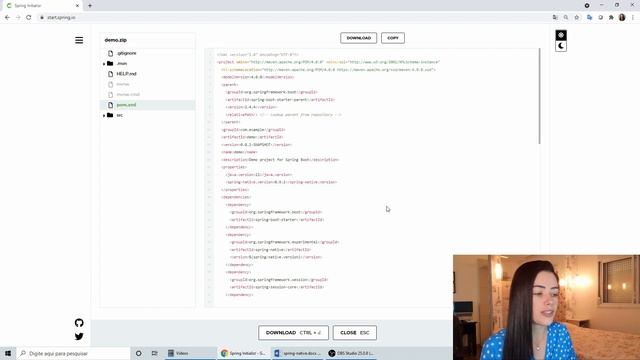Click the pom.xml file icon
Viewport: 640px width, 360px height.
[x=111, y=105]
